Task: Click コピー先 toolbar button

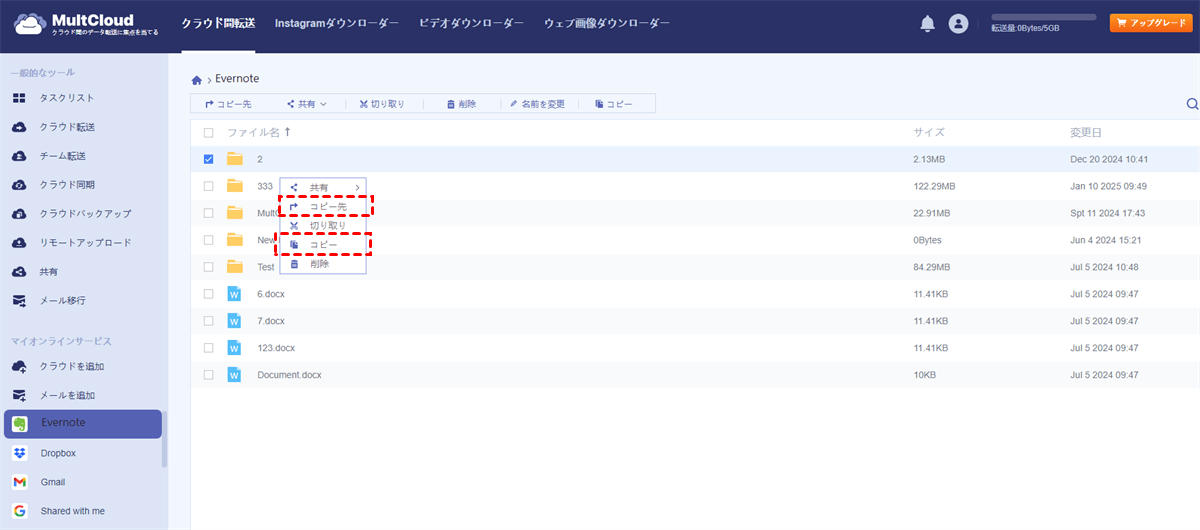Action: pyautogui.click(x=227, y=104)
